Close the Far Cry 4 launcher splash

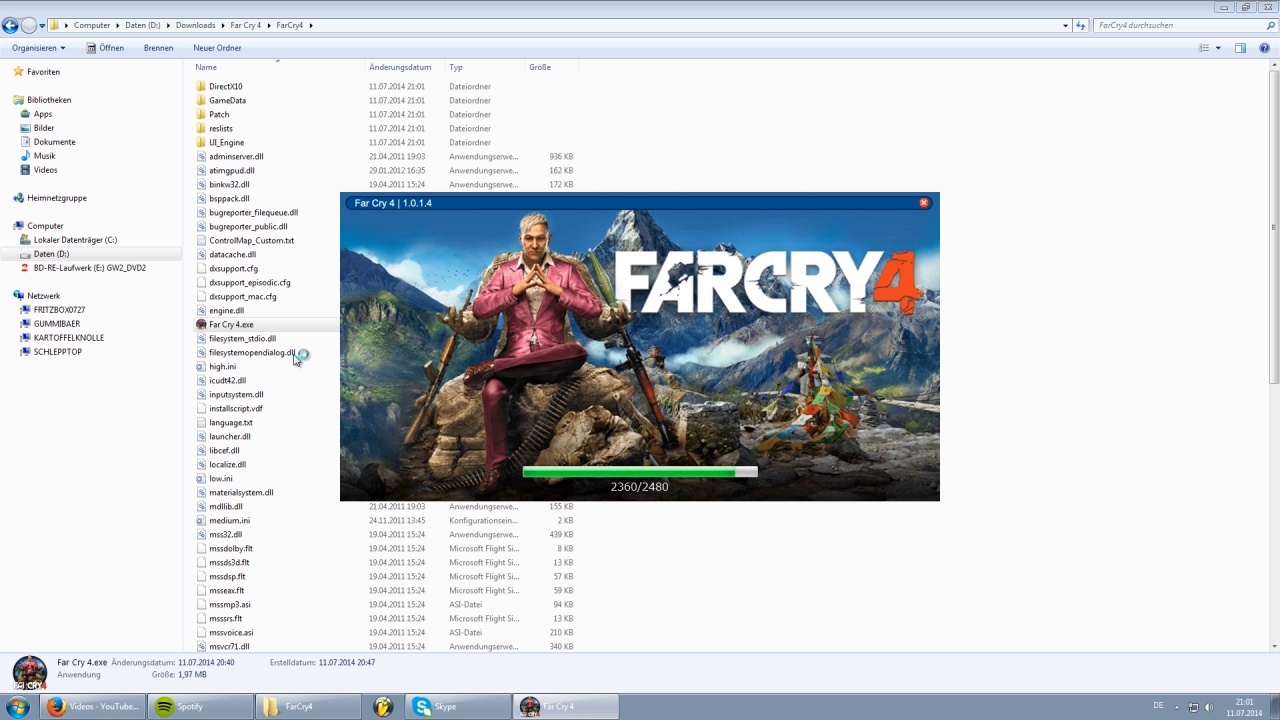pos(923,203)
